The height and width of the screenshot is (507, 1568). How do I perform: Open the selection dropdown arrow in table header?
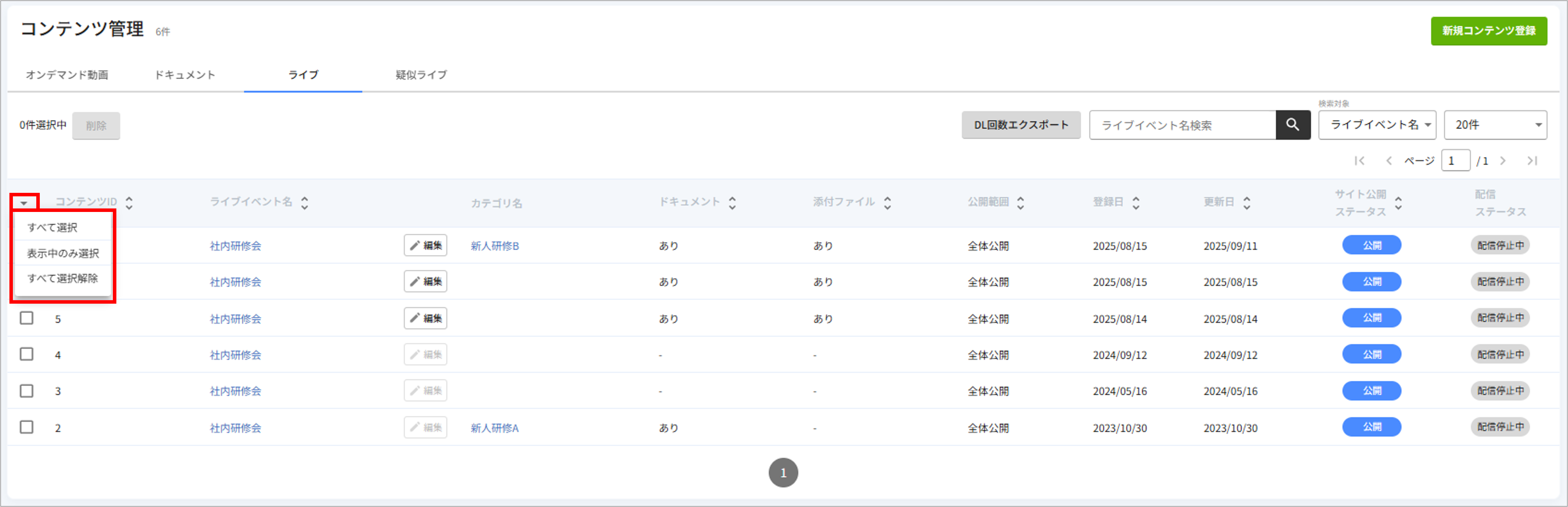[24, 203]
